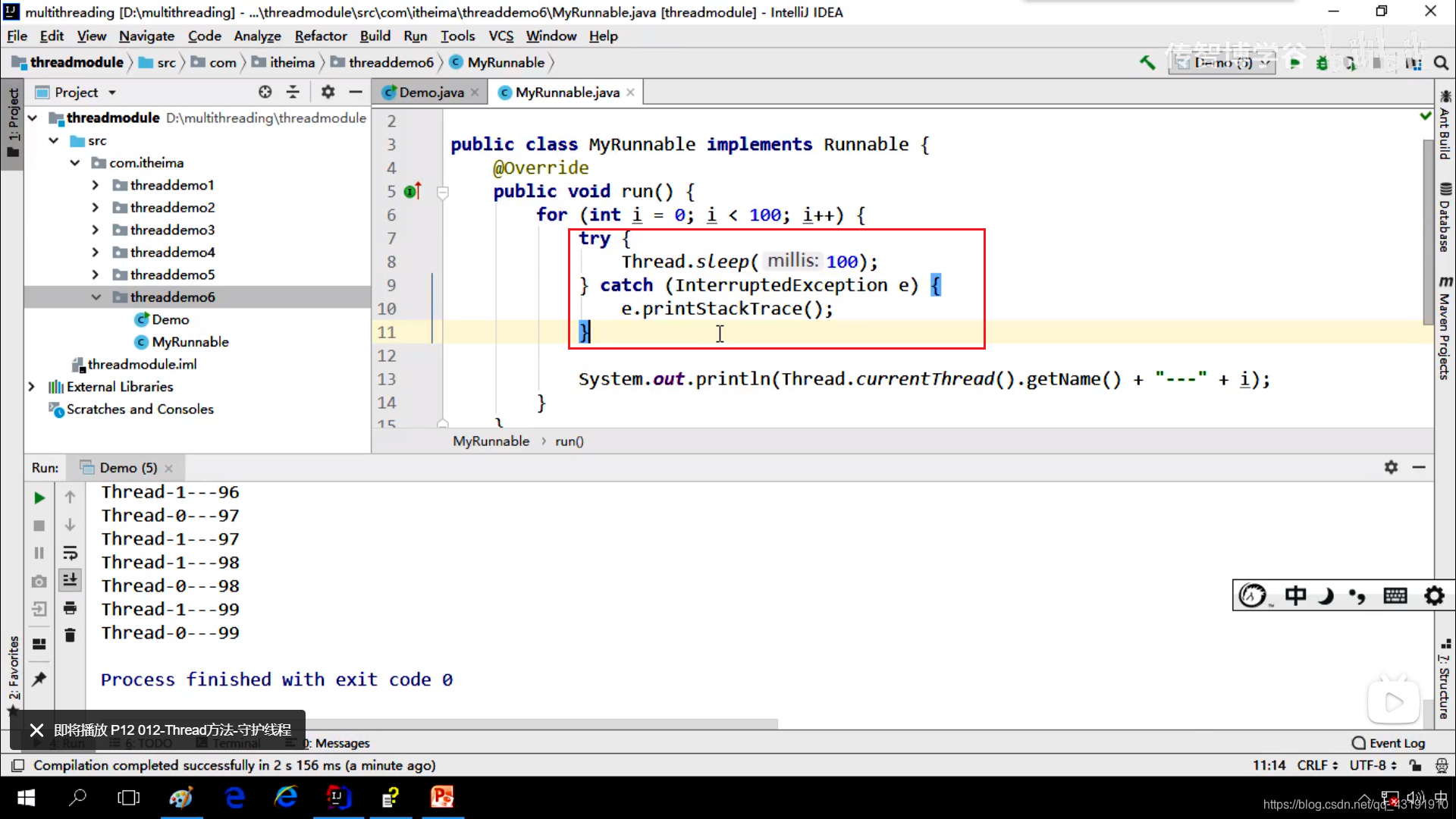Screen dimensions: 1456x819
Task: Open the Project panel settings gear
Action: click(x=328, y=92)
